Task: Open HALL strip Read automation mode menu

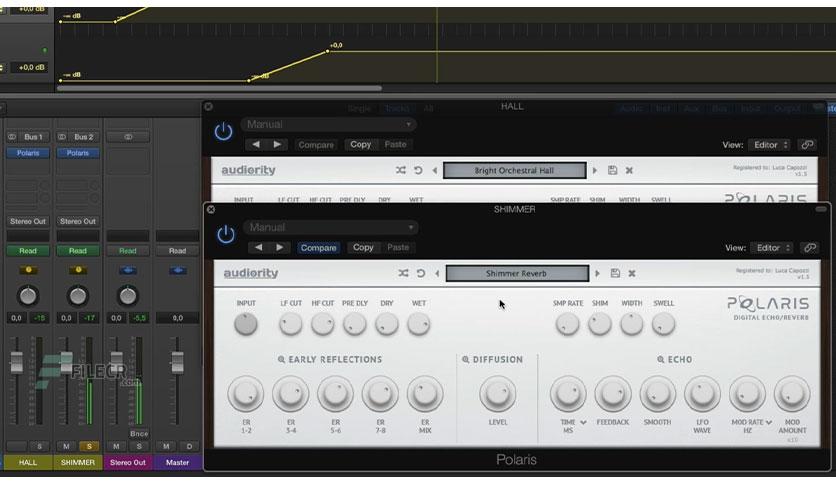Action: 28,251
